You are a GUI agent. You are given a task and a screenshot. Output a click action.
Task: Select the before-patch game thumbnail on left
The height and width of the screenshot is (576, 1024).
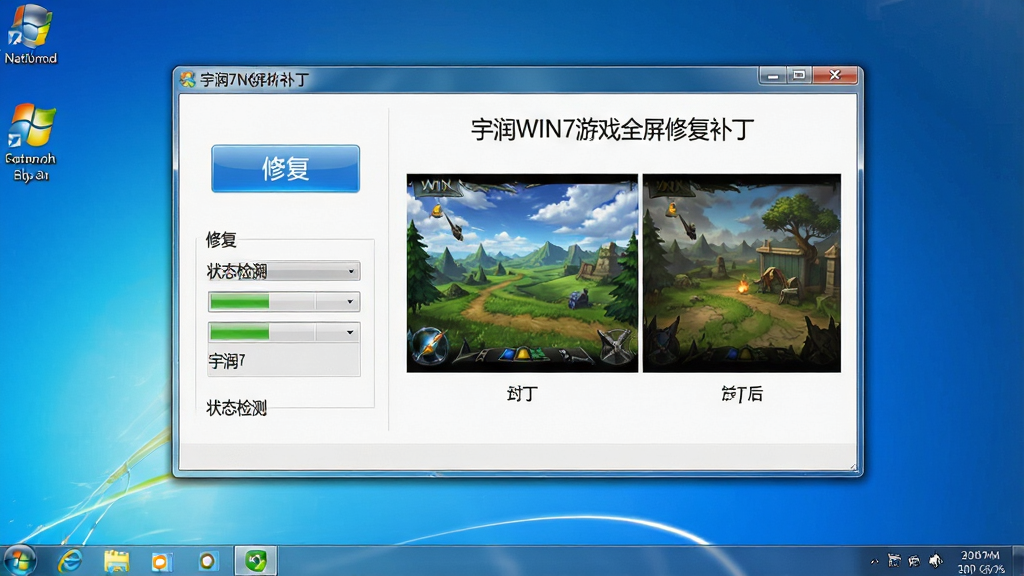pyautogui.click(x=522, y=273)
